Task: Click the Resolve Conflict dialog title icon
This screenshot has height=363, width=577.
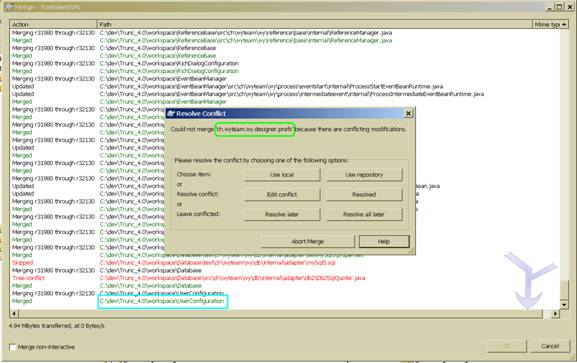Action: point(171,113)
